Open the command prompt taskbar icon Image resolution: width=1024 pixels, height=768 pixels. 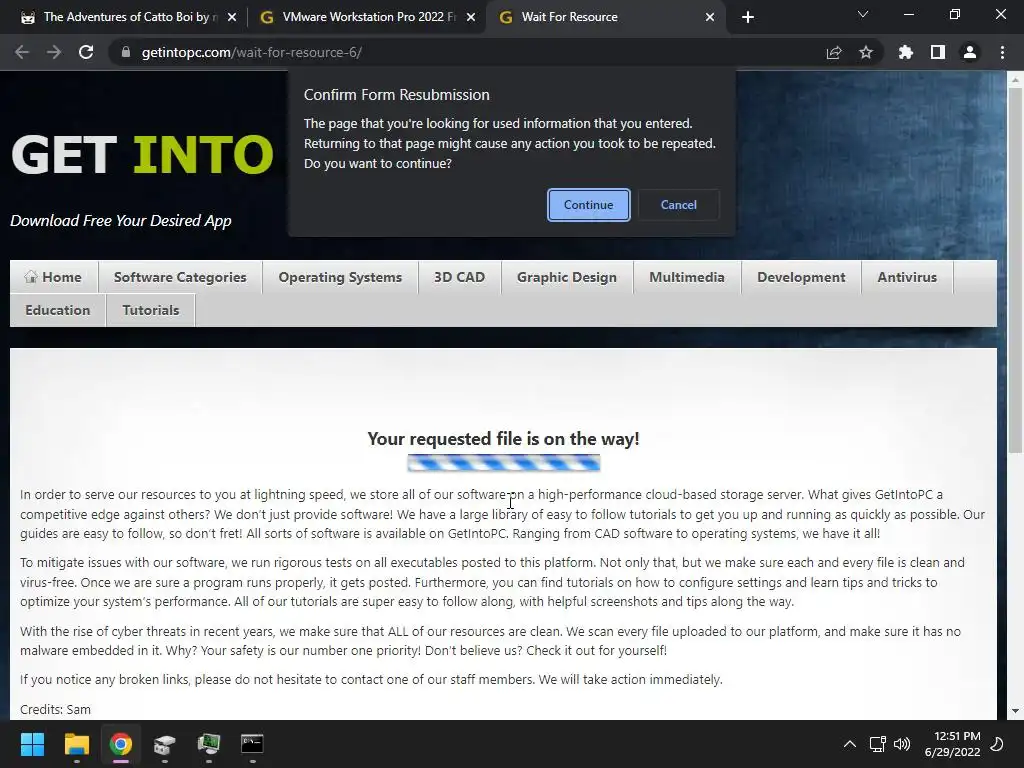(x=253, y=744)
